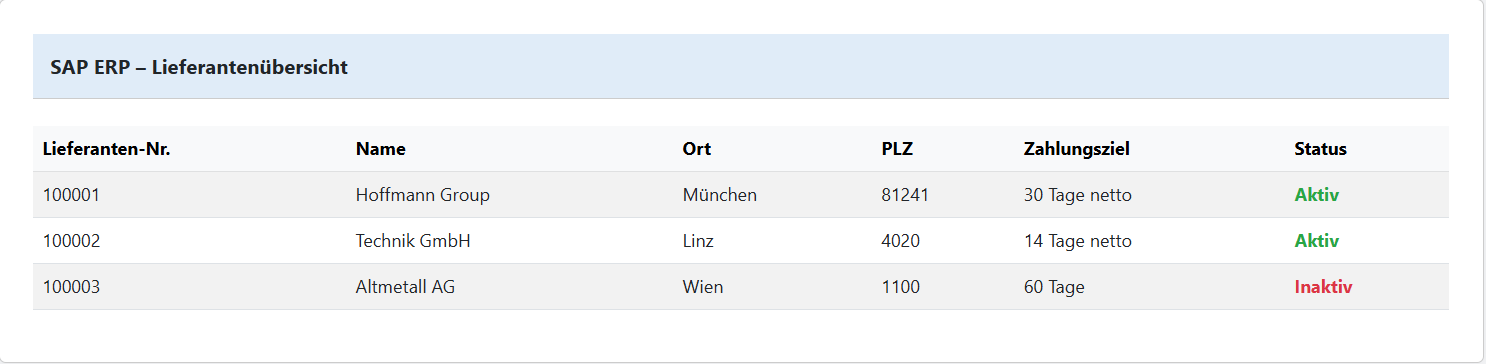
Task: Click the Technik GmbH name cell
Action: click(413, 241)
